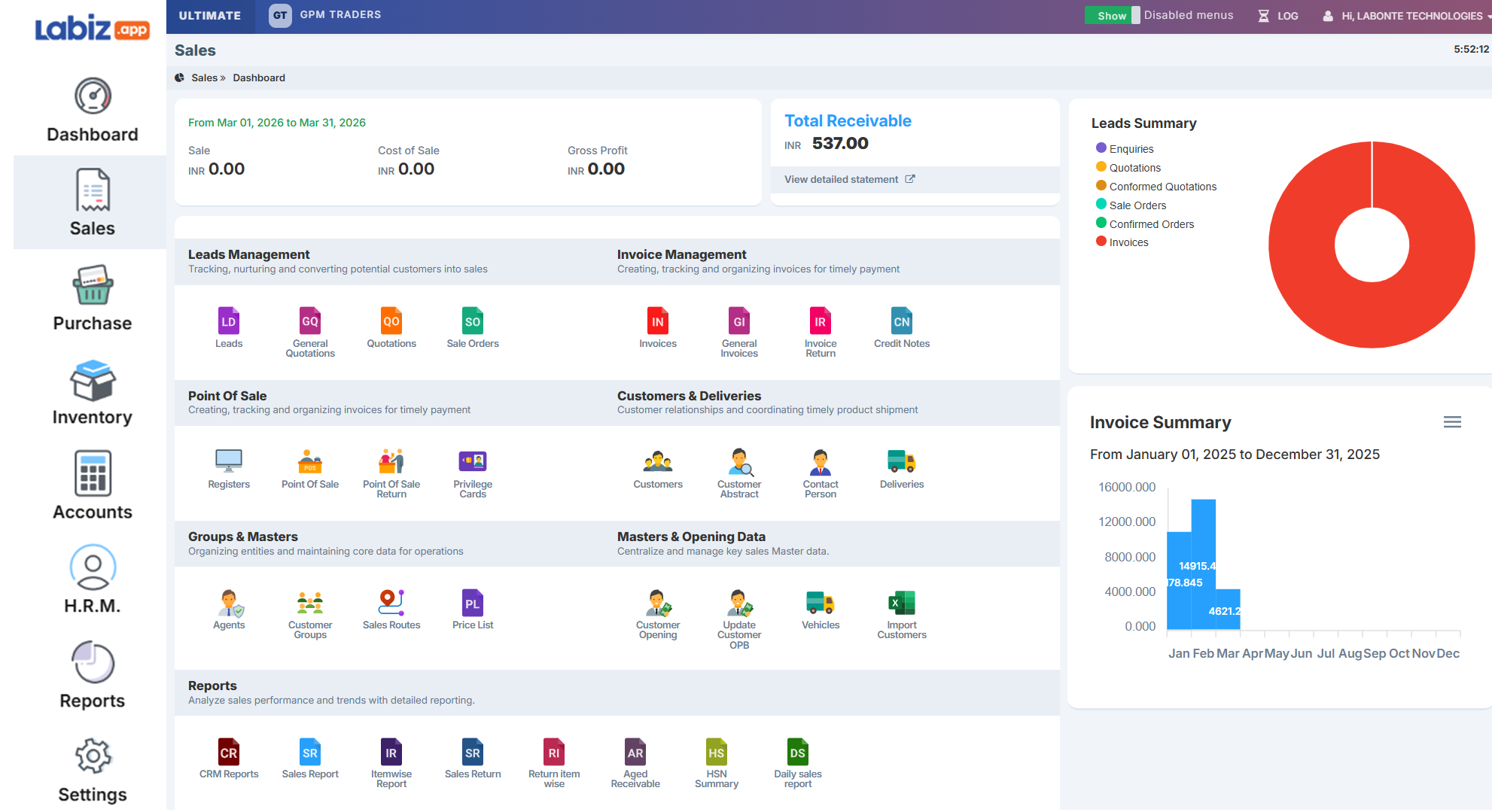The height and width of the screenshot is (812, 1492).
Task: Open H.R.M. module in sidebar
Action: click(x=93, y=579)
